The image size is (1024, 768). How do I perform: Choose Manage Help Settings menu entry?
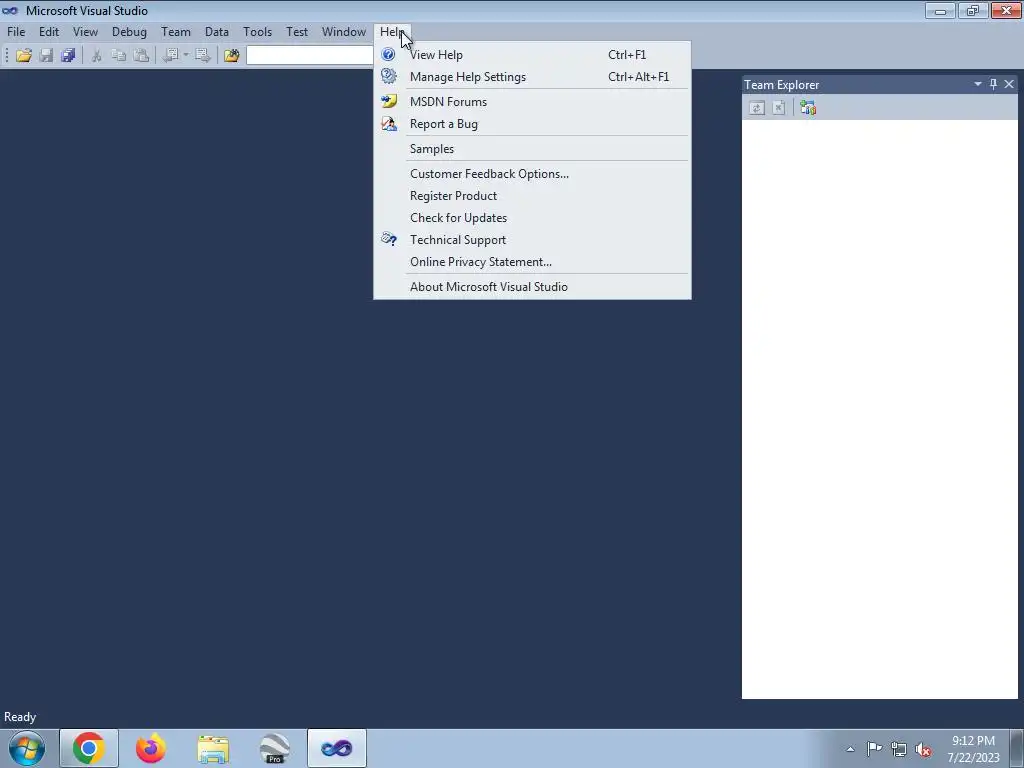click(532, 76)
